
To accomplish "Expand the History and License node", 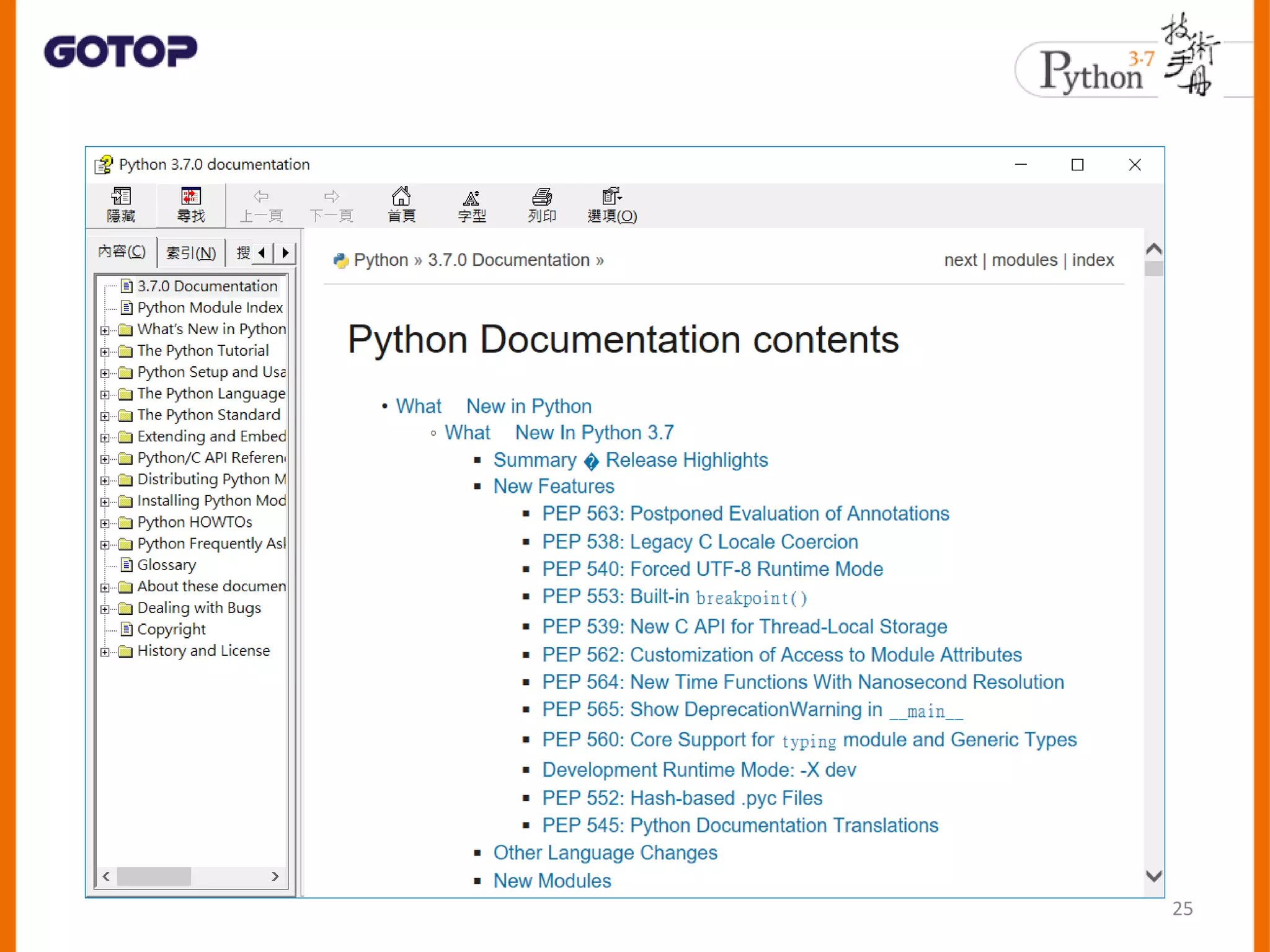I will [105, 652].
